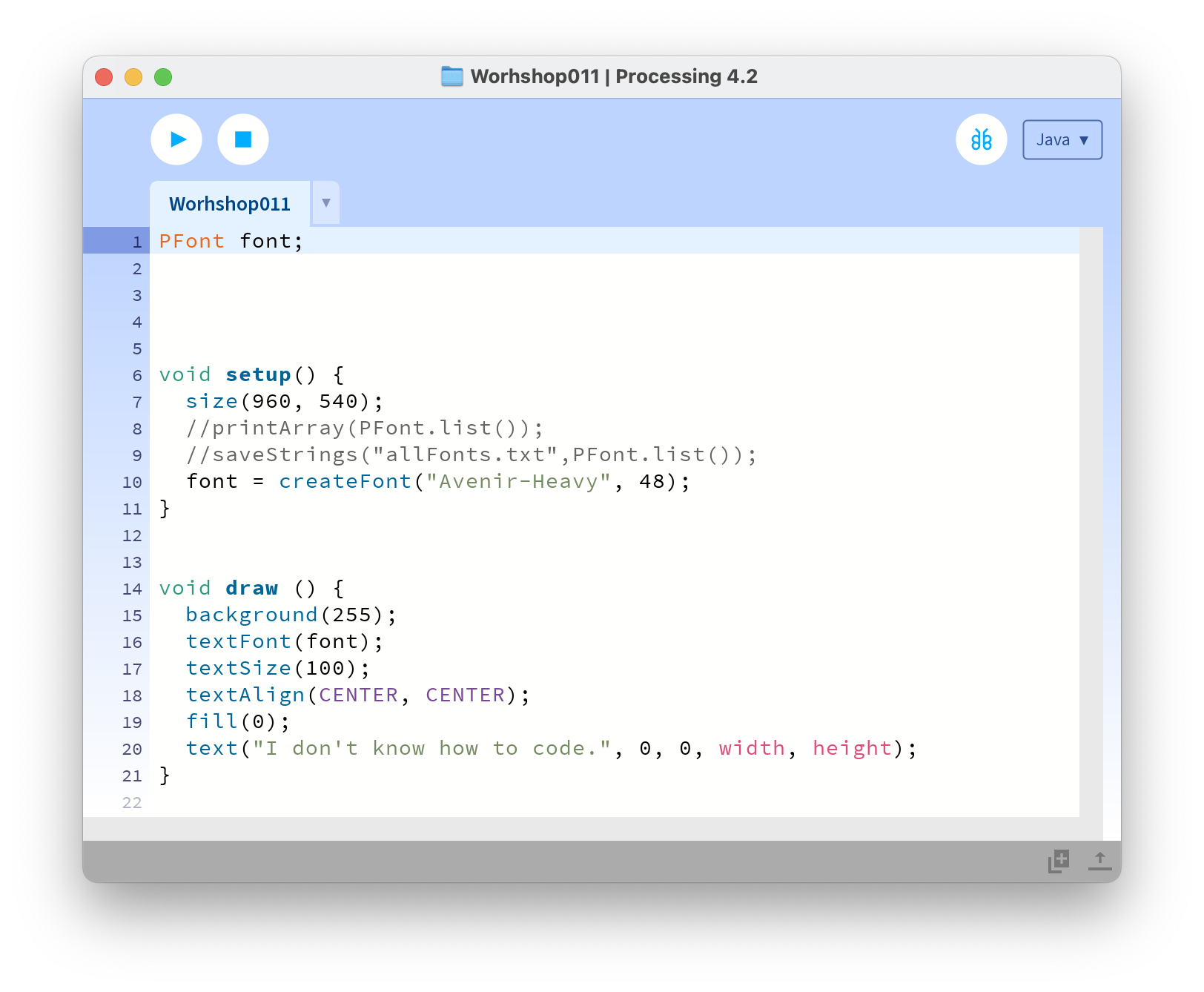Open the Java mode dropdown
Viewport: 1204px width, 992px height.
(x=1062, y=140)
